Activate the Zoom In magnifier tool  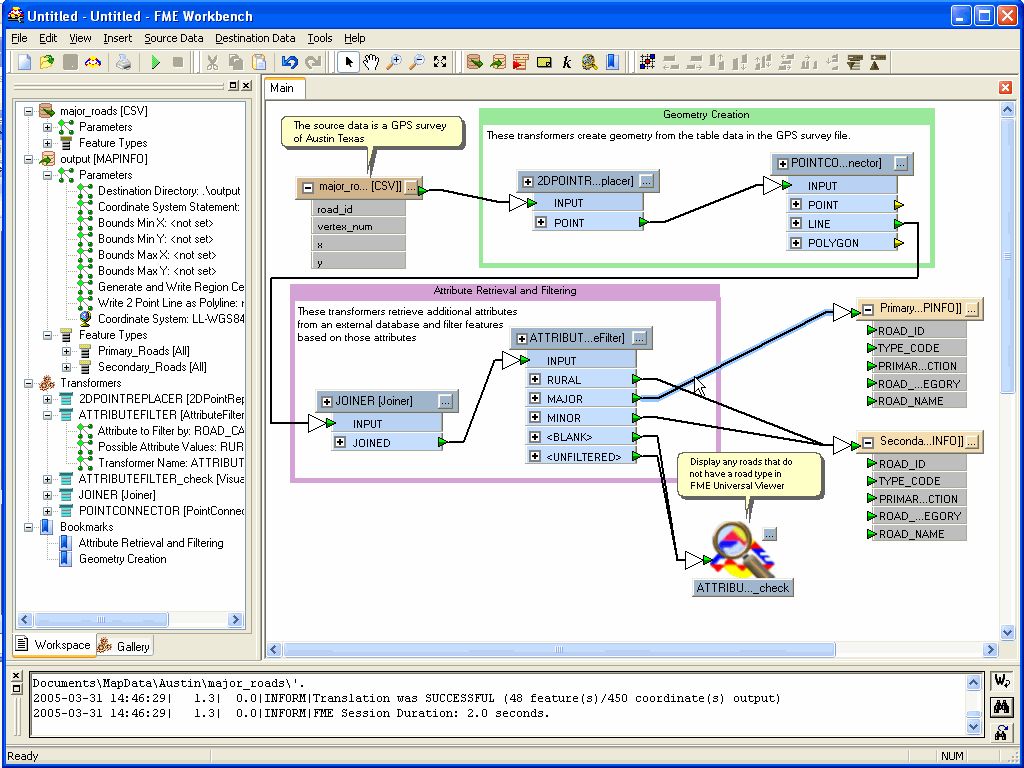(393, 62)
